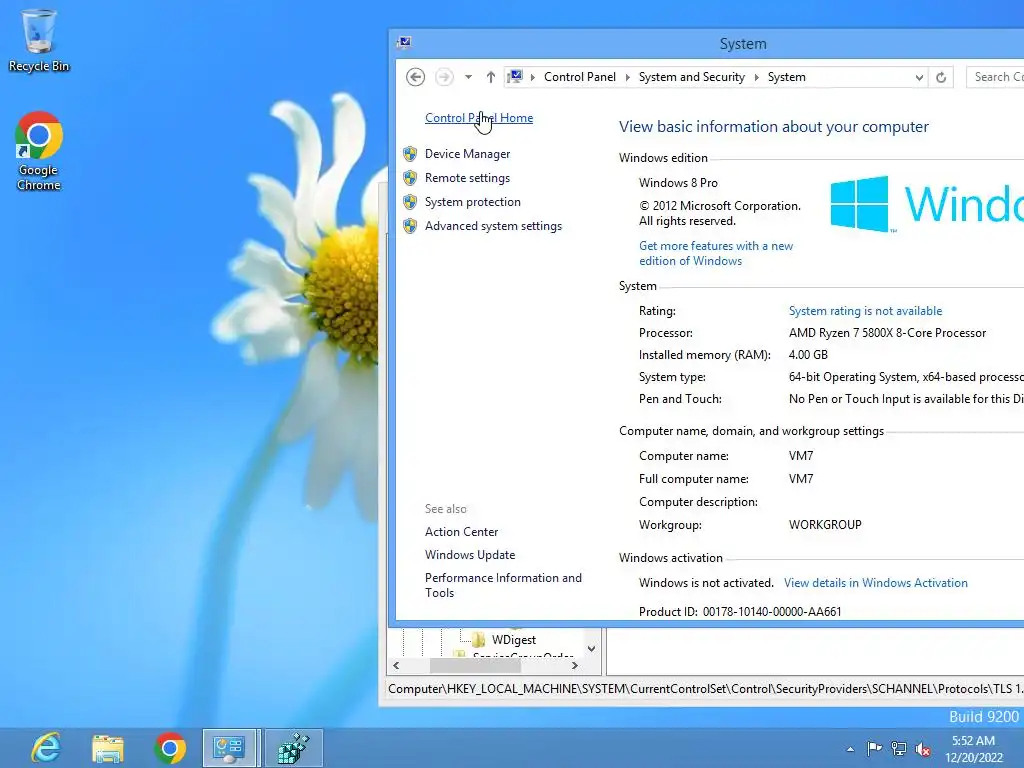Refresh the System page
The width and height of the screenshot is (1024, 768).
click(941, 77)
